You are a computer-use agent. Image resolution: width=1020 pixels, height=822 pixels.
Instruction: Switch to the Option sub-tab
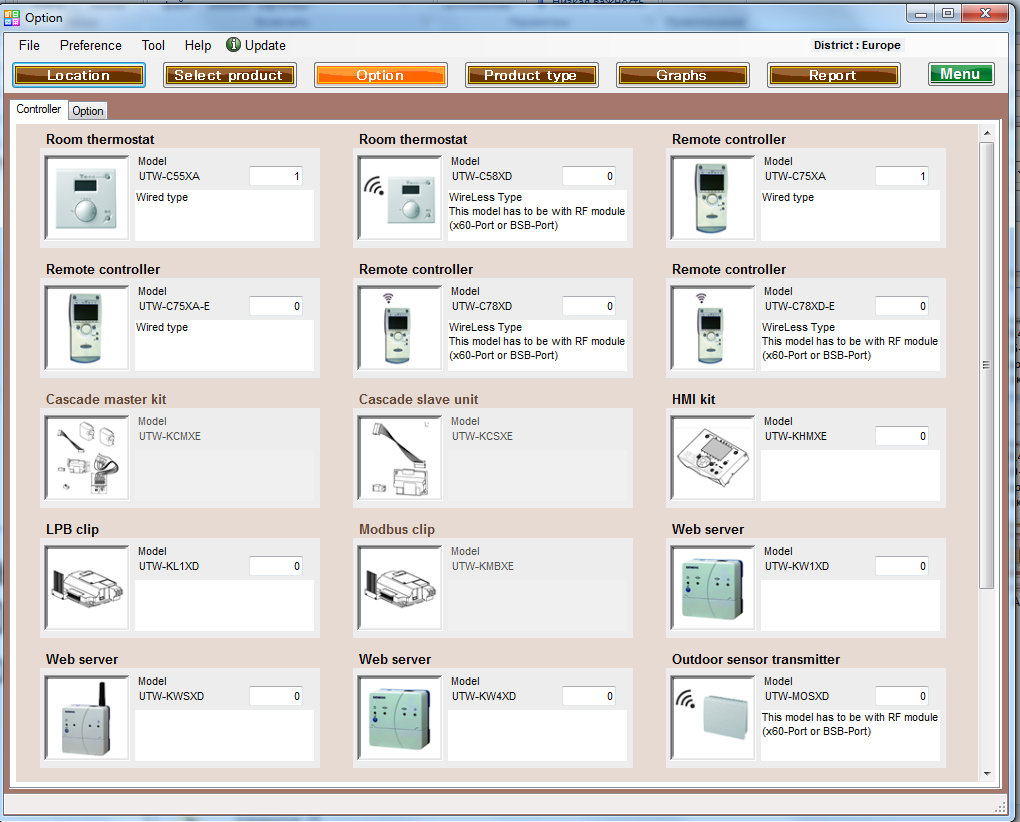88,111
